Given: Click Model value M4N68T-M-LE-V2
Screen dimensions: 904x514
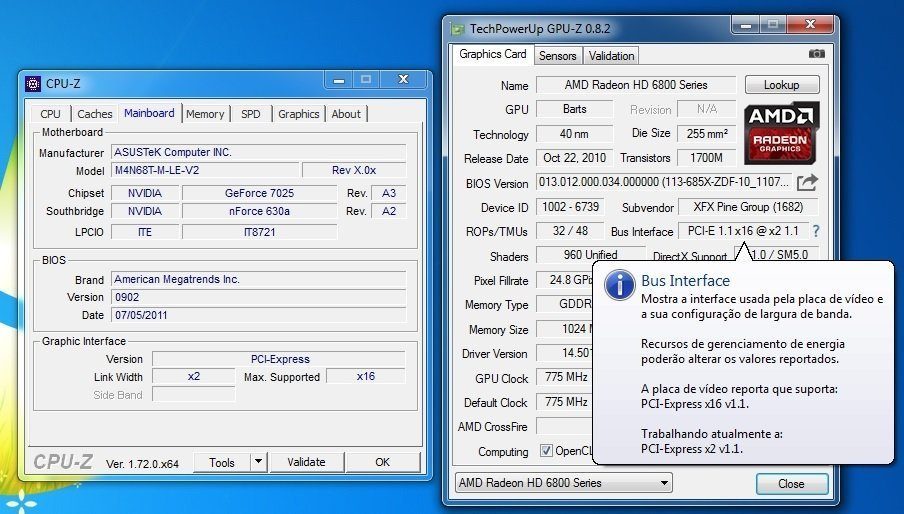Looking at the screenshot, I should 206,170.
